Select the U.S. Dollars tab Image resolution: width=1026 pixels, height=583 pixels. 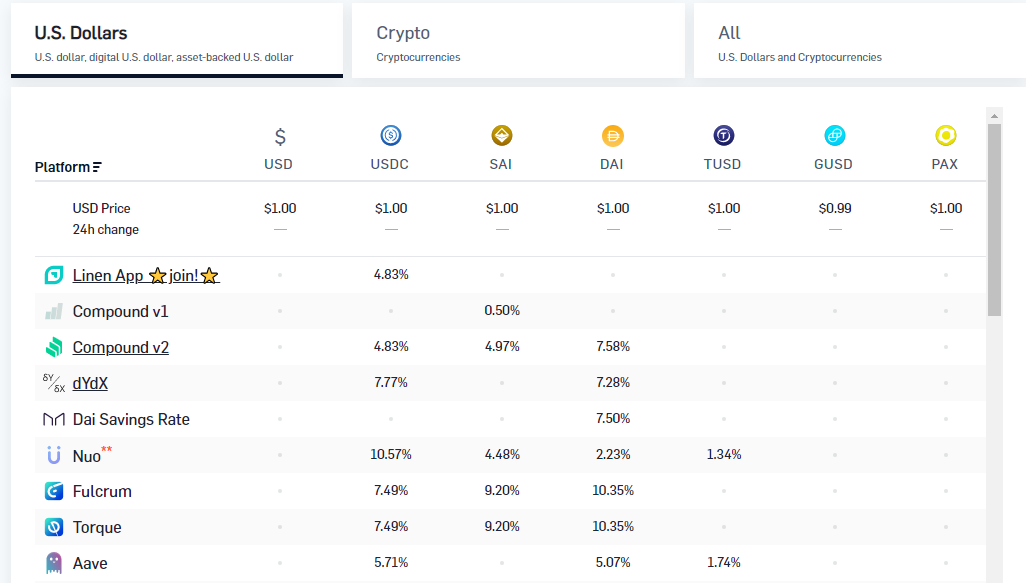[x=177, y=41]
